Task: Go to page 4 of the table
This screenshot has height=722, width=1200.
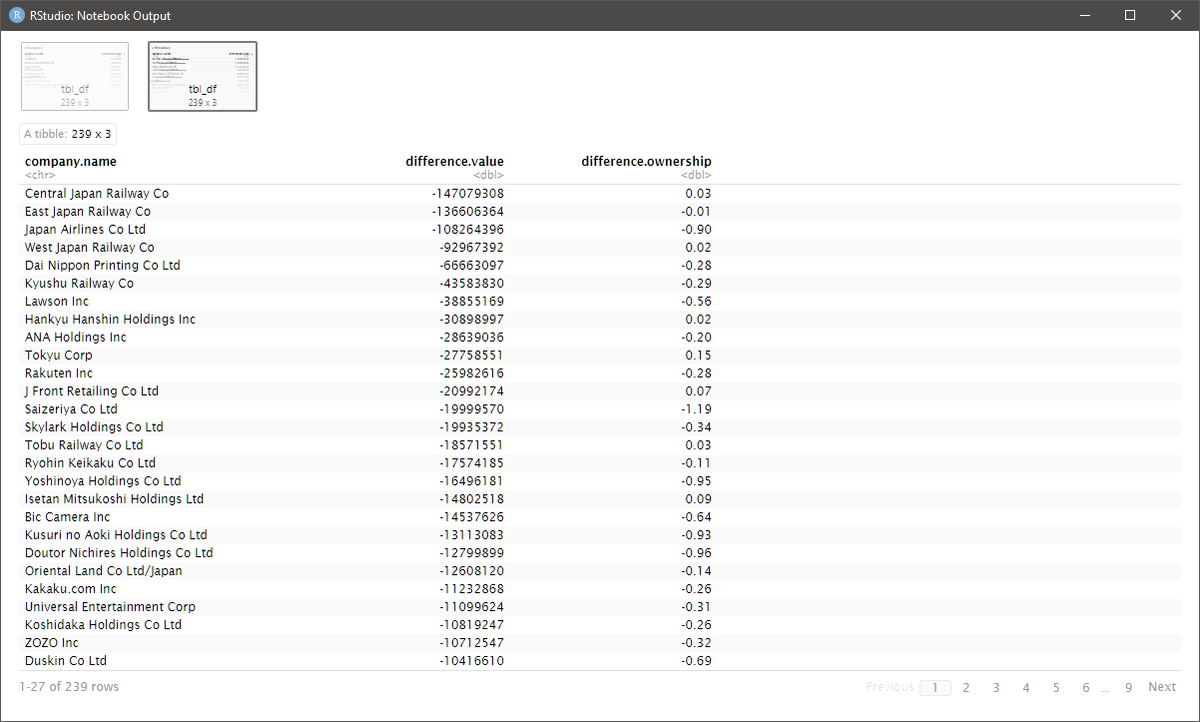Action: (x=1026, y=687)
